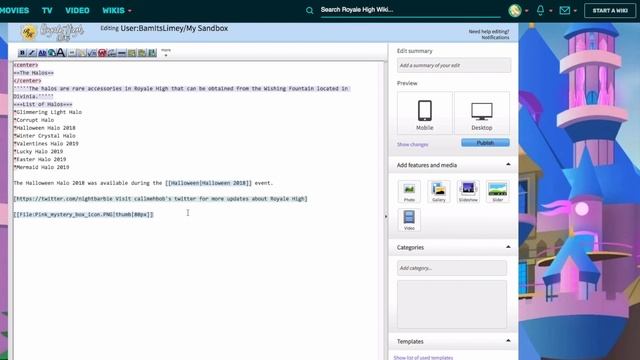Preview the edit in Mobile view

424,113
